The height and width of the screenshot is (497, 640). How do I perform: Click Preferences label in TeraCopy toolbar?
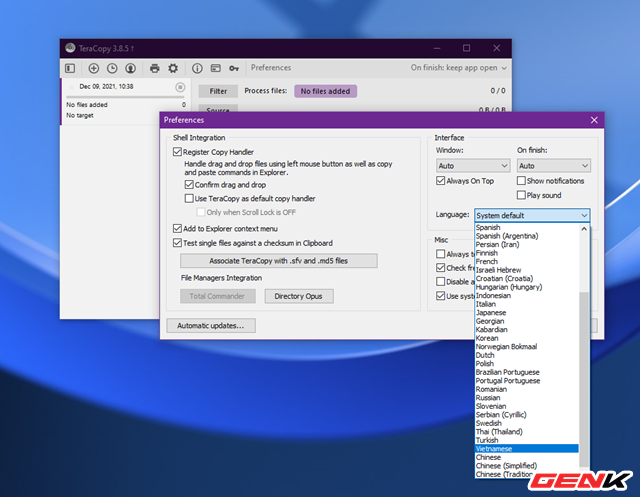point(271,68)
